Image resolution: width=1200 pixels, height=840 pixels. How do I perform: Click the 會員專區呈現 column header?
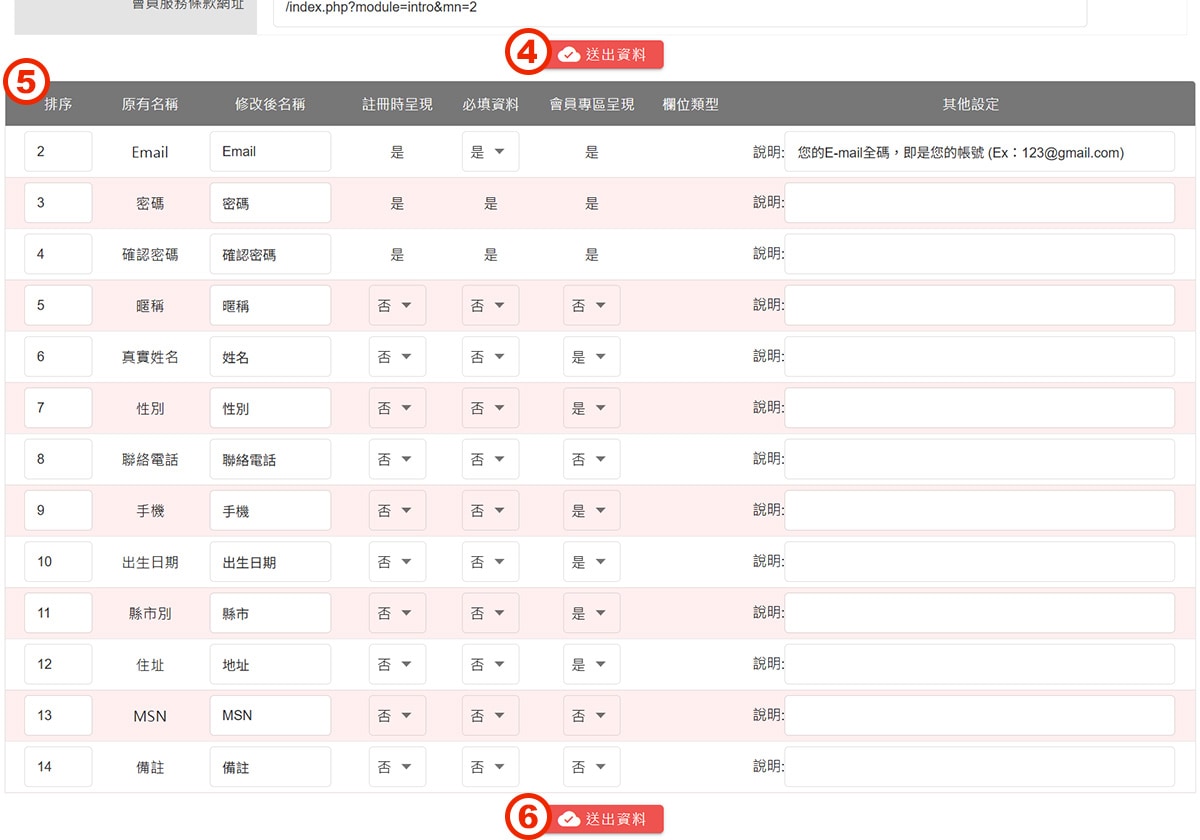pos(592,104)
